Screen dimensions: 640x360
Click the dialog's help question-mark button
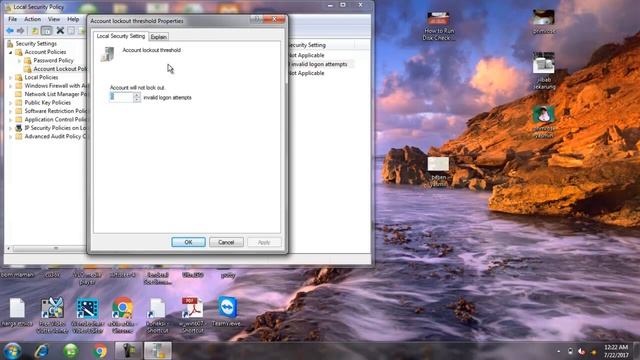(x=256, y=19)
